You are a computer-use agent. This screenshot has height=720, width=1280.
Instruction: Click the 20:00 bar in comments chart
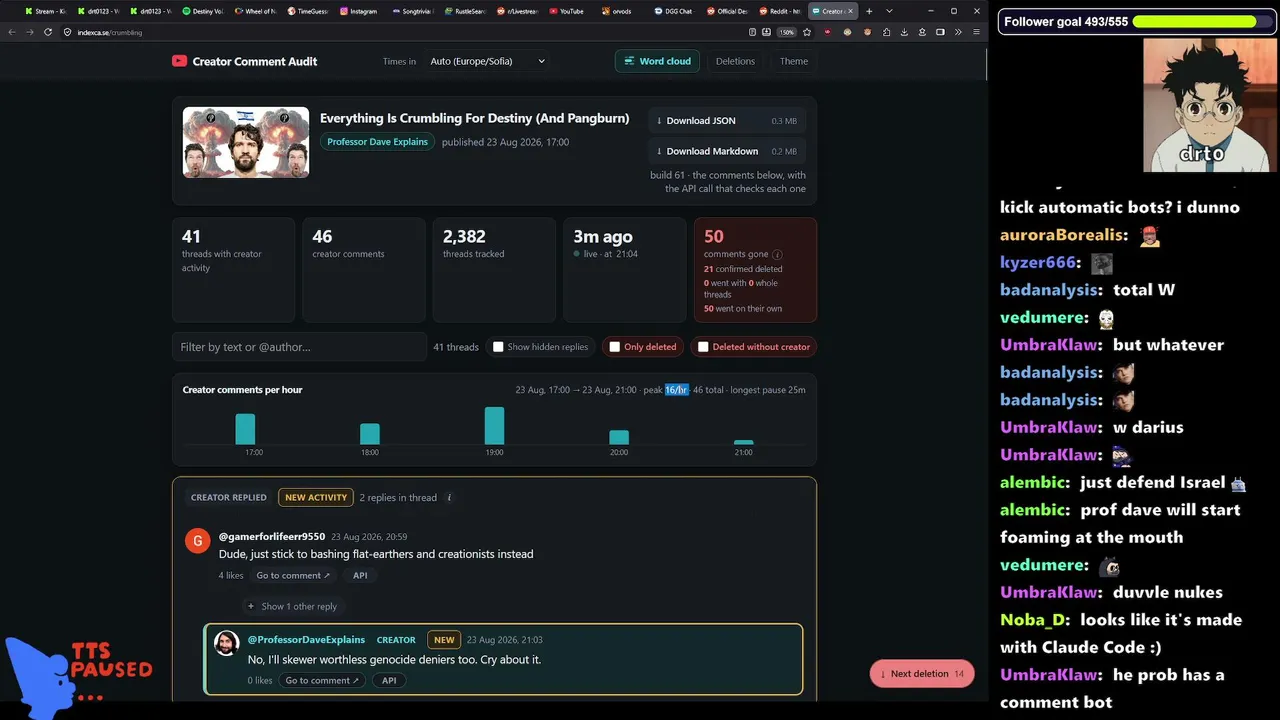(619, 438)
